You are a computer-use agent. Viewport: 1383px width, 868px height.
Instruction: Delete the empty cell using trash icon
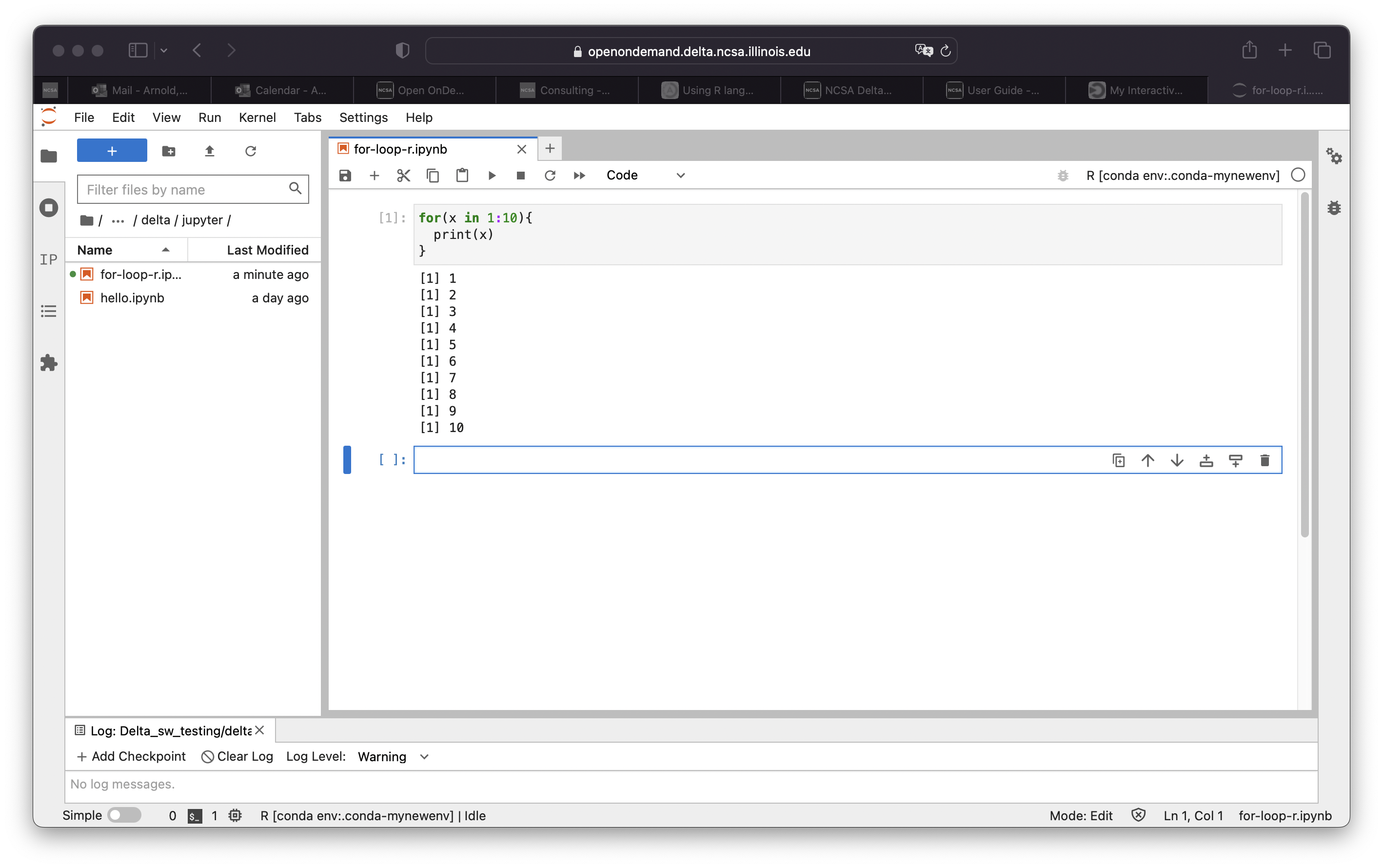[1265, 460]
